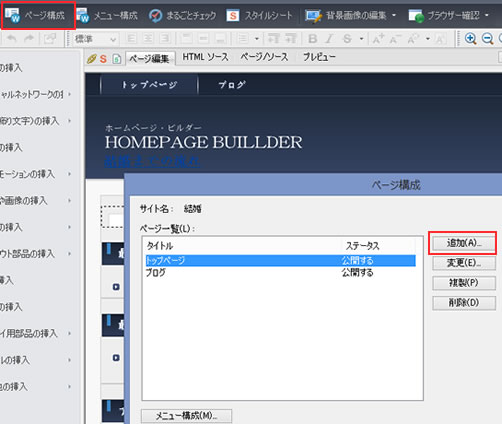This screenshot has width=502, height=424.
Task: Open font color dropdown arrow
Action: [428, 39]
